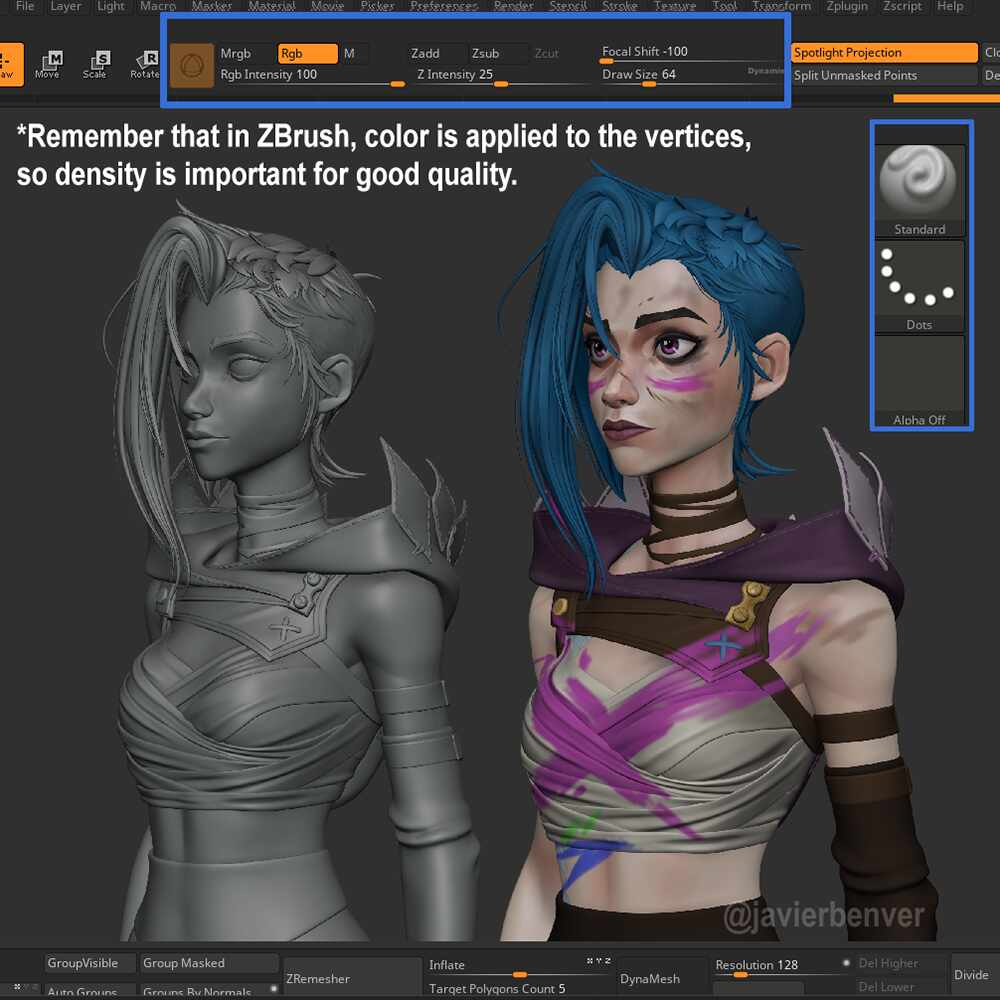Enable Zcut mode
1000x1000 pixels.
tap(547, 54)
